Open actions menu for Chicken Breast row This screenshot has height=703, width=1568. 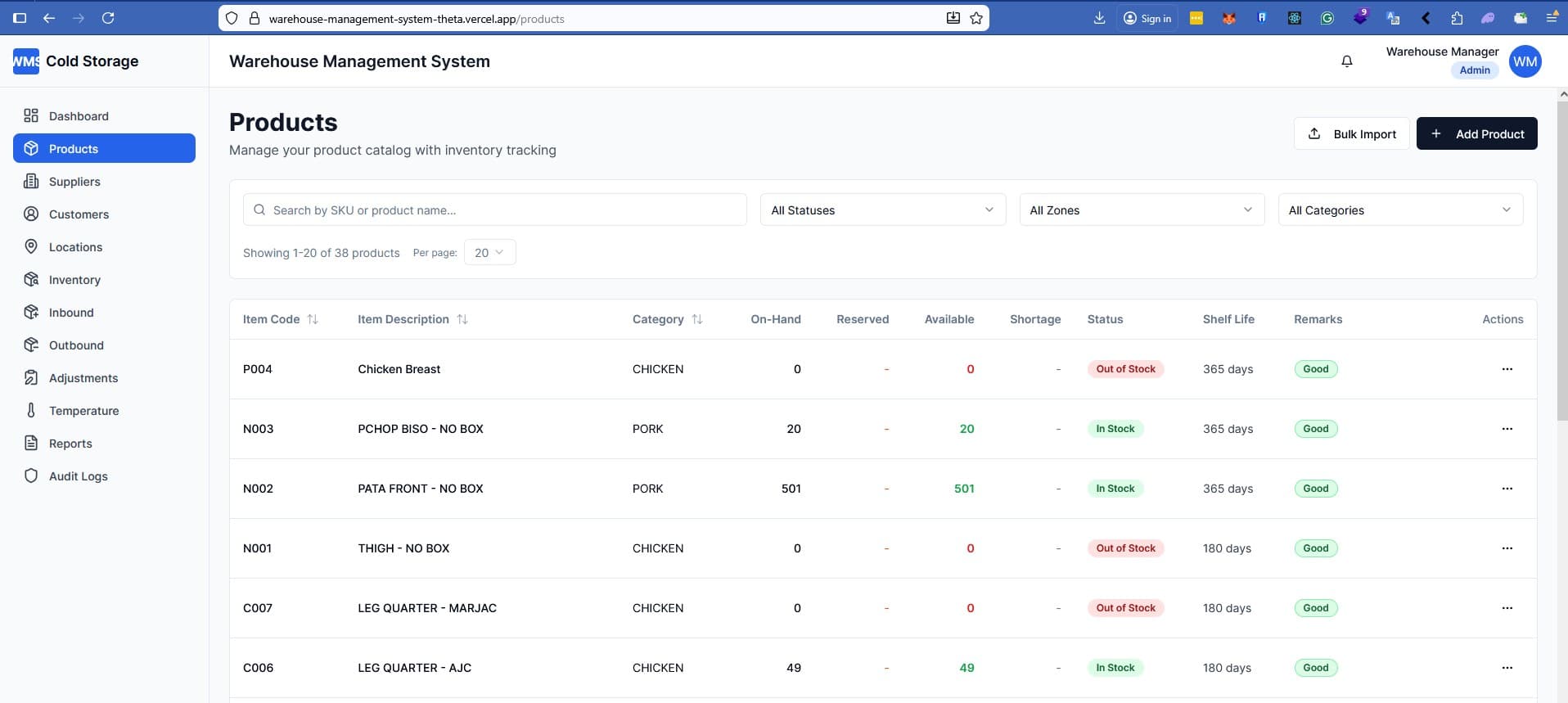[x=1507, y=369]
